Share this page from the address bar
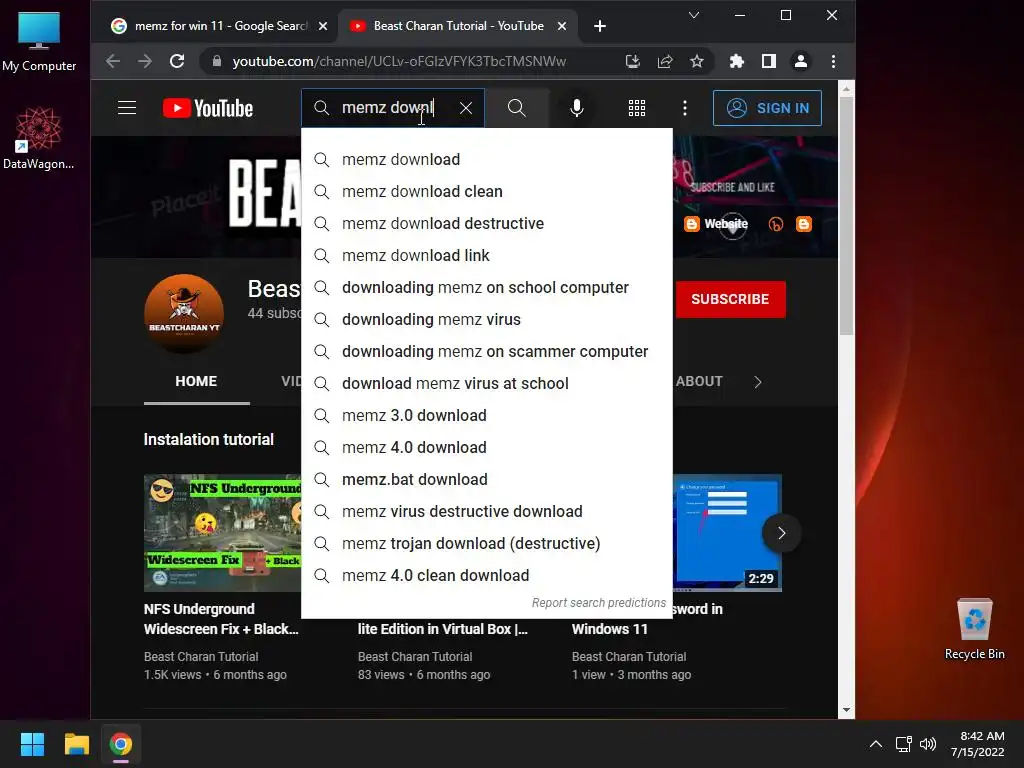Screen dimensions: 1024x768 (x=665, y=61)
